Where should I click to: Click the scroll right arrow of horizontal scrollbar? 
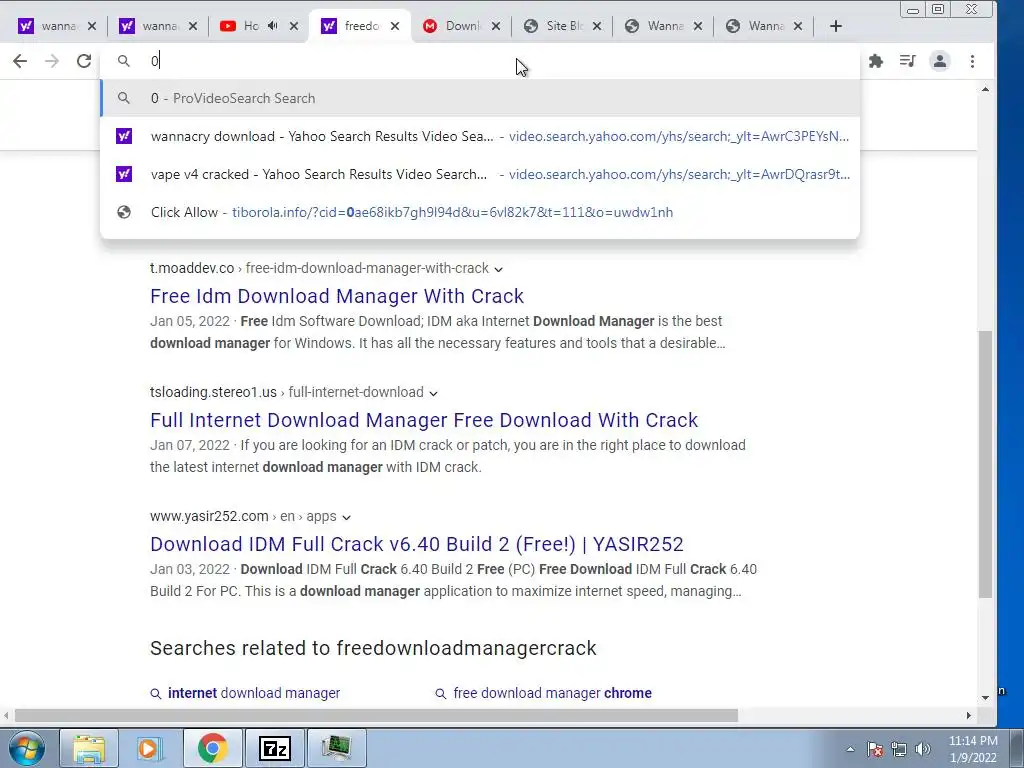pos(968,716)
